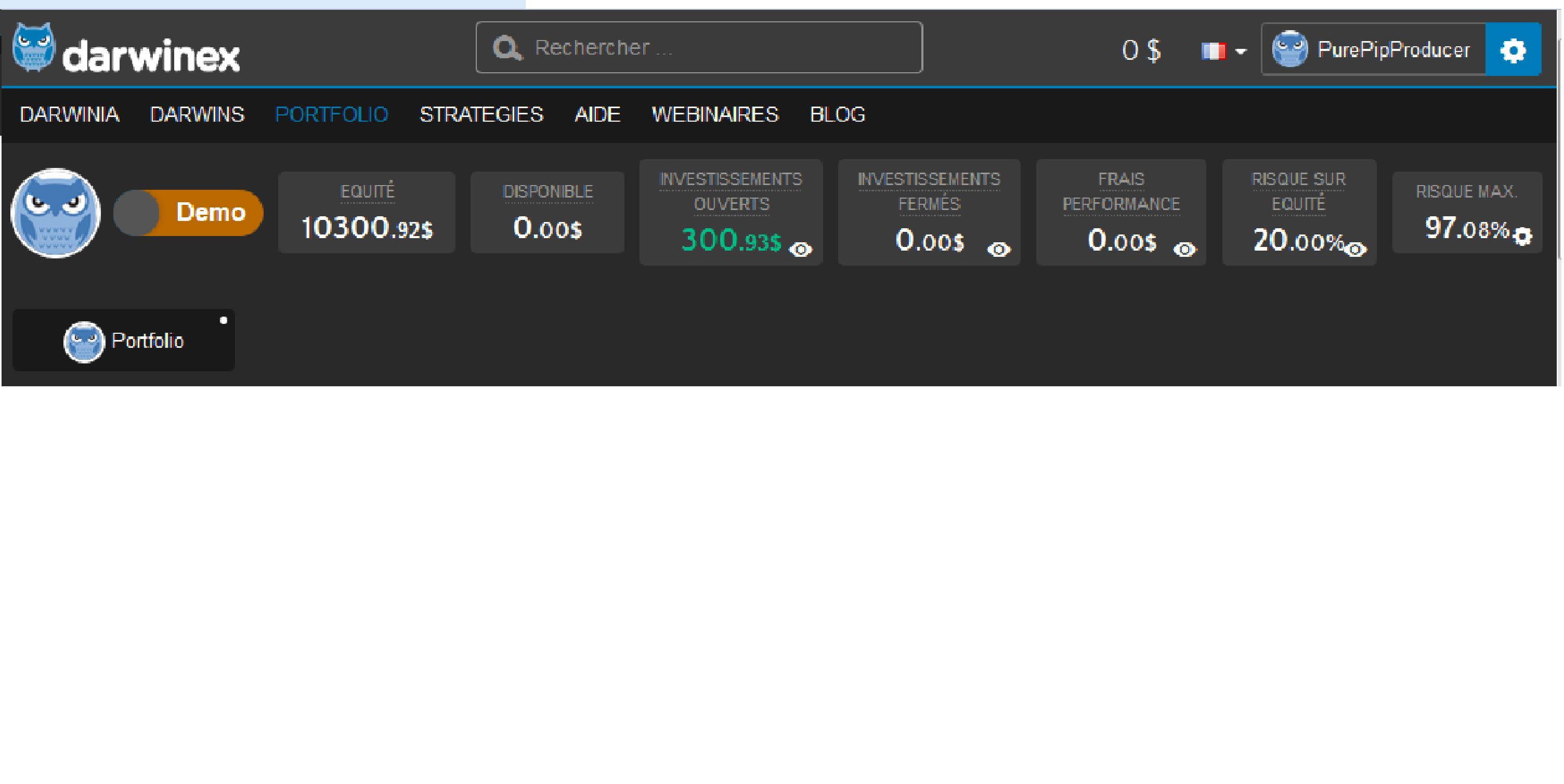Open settings via blue gear button
Viewport: 1564px width, 784px height.
(1513, 50)
